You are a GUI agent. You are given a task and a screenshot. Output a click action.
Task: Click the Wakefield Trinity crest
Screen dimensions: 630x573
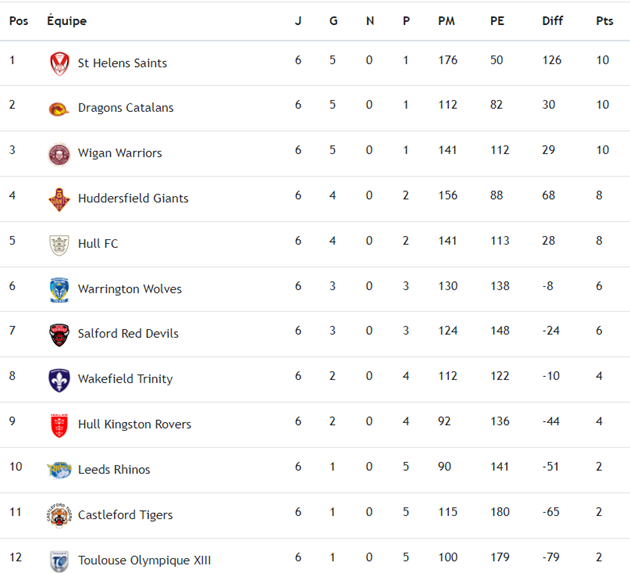pos(59,379)
